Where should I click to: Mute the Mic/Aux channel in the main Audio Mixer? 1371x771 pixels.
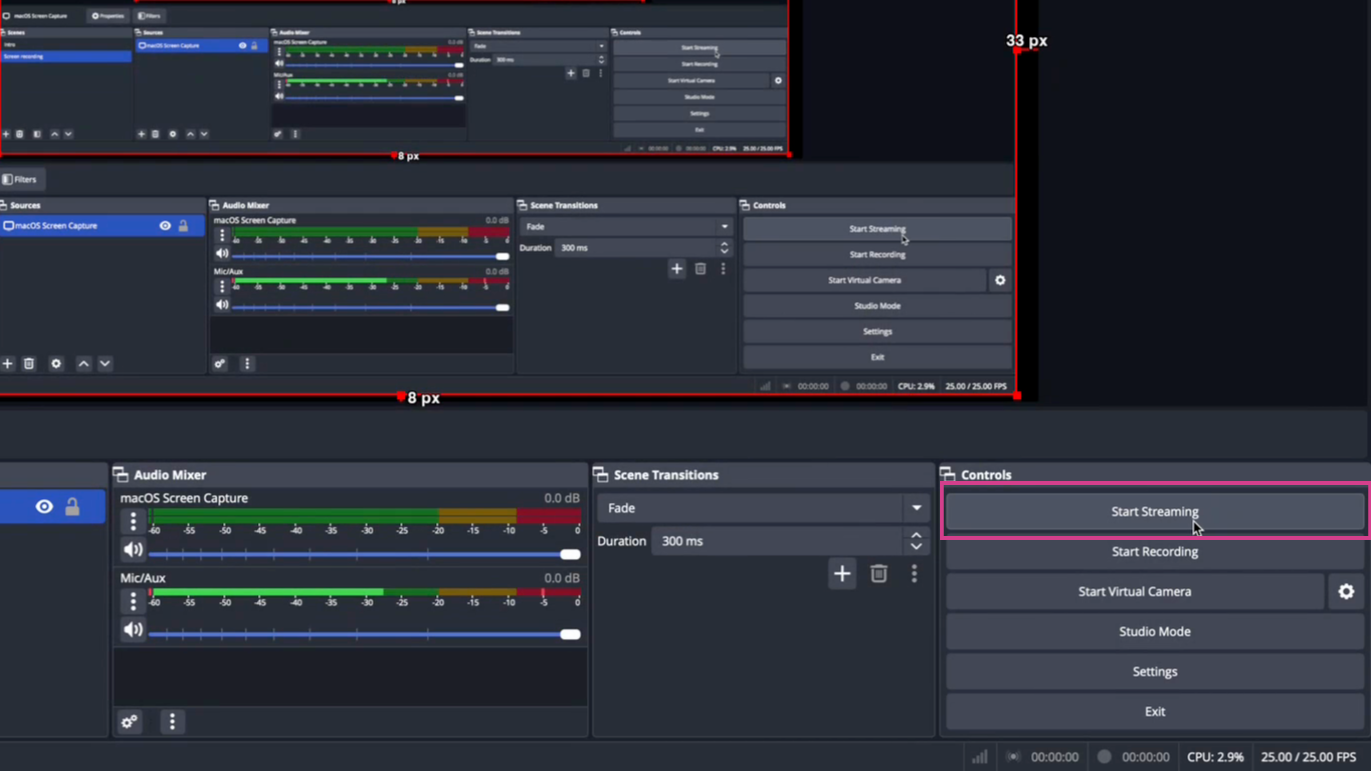pos(133,630)
